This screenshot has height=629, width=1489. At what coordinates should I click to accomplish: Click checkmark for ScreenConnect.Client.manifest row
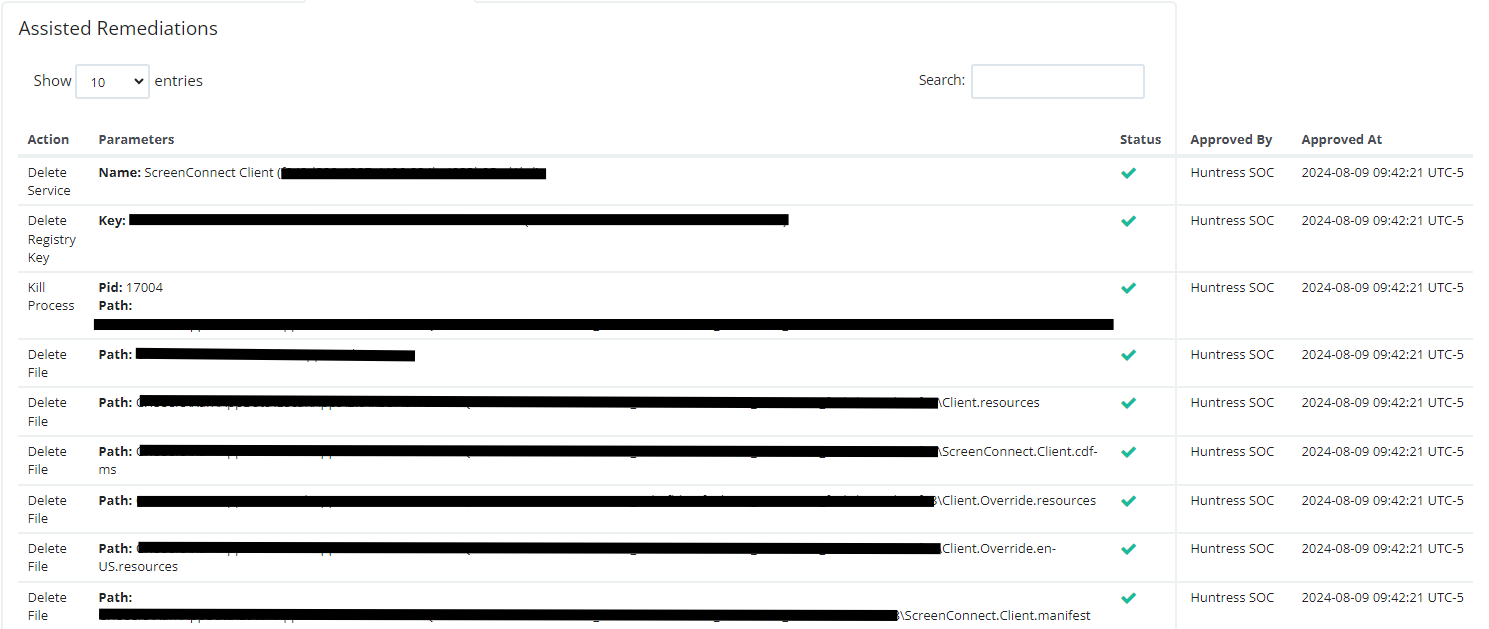1128,598
